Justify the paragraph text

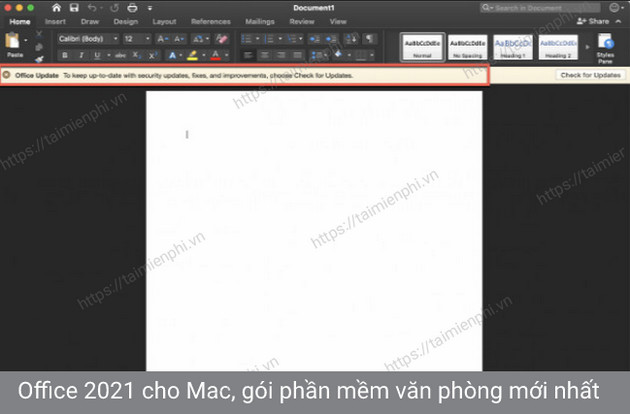coord(297,55)
